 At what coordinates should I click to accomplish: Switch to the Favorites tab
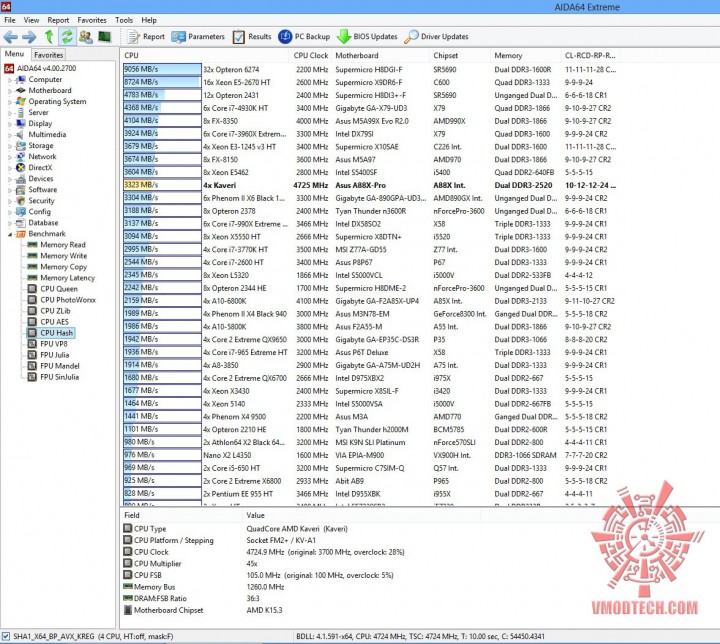coord(48,55)
